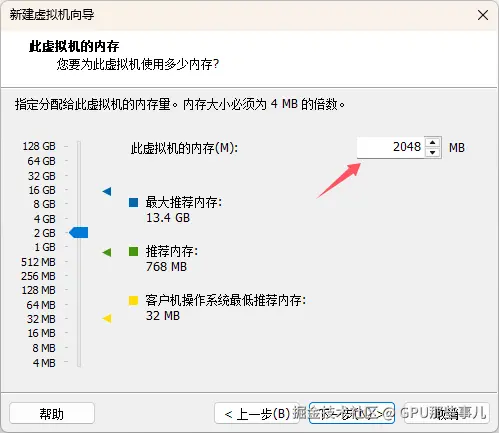The height and width of the screenshot is (433, 499).
Task: Increase memory with spinner up arrow
Action: click(x=433, y=142)
